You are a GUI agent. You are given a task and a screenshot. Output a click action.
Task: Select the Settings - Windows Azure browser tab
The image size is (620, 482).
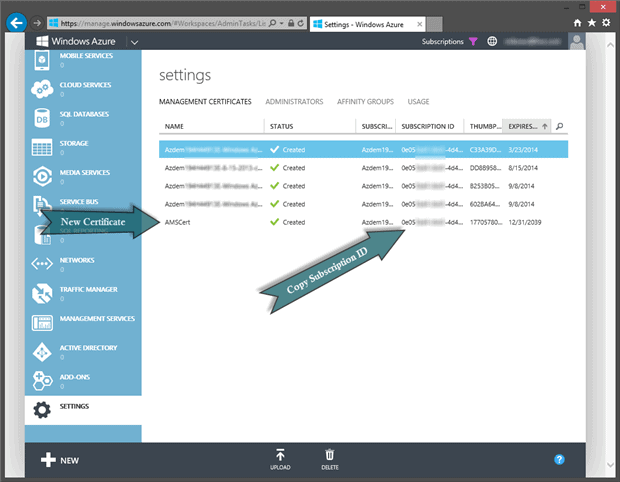pos(368,25)
